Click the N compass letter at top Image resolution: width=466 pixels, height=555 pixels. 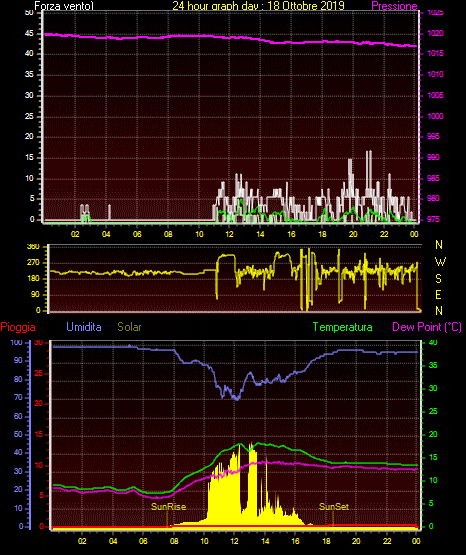click(439, 245)
